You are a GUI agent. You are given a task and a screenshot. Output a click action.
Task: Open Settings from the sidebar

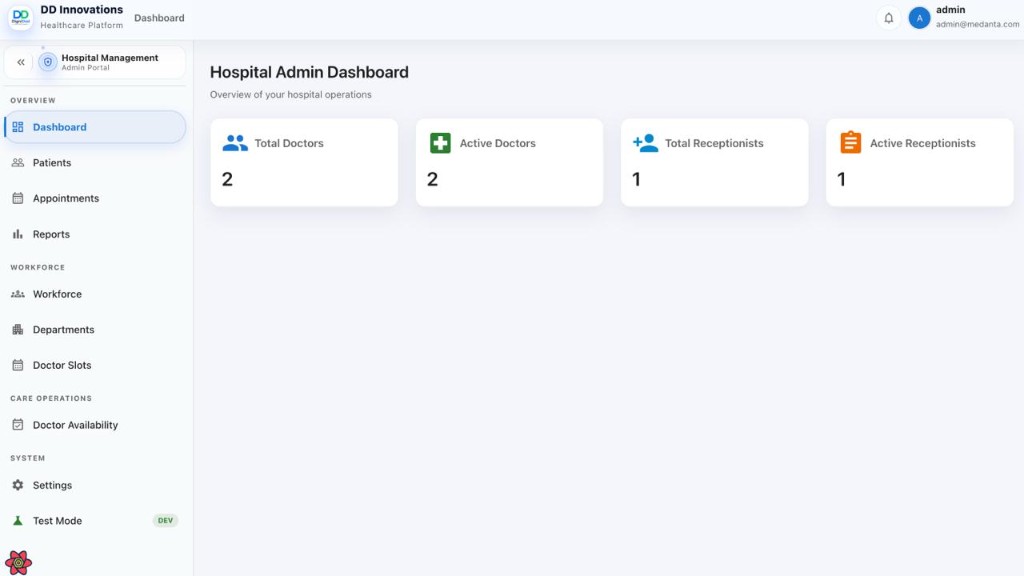(x=95, y=485)
